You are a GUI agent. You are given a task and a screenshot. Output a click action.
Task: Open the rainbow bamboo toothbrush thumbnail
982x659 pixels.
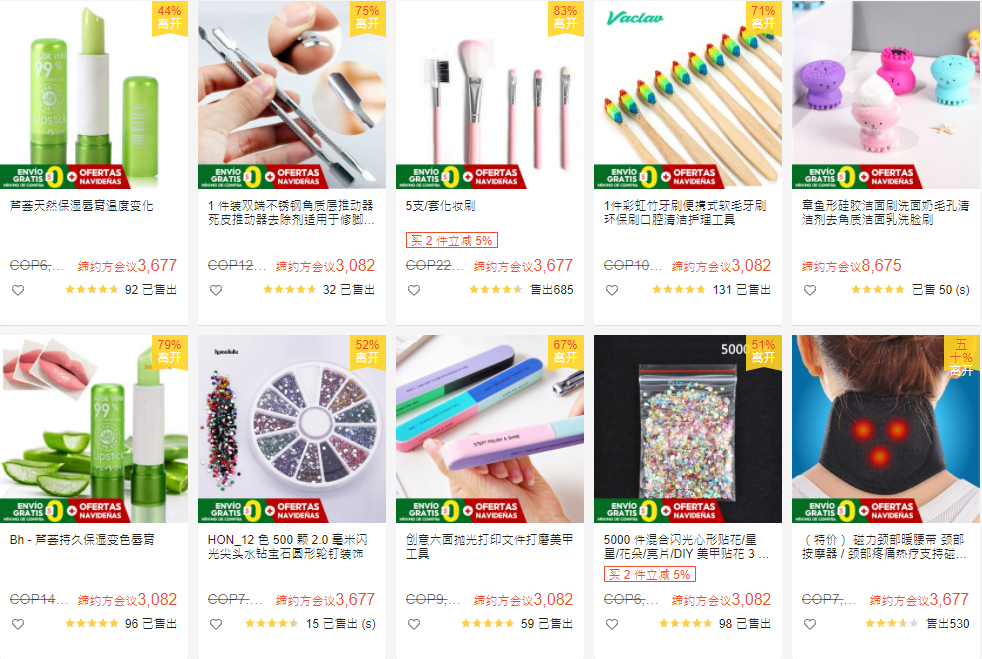pos(688,94)
